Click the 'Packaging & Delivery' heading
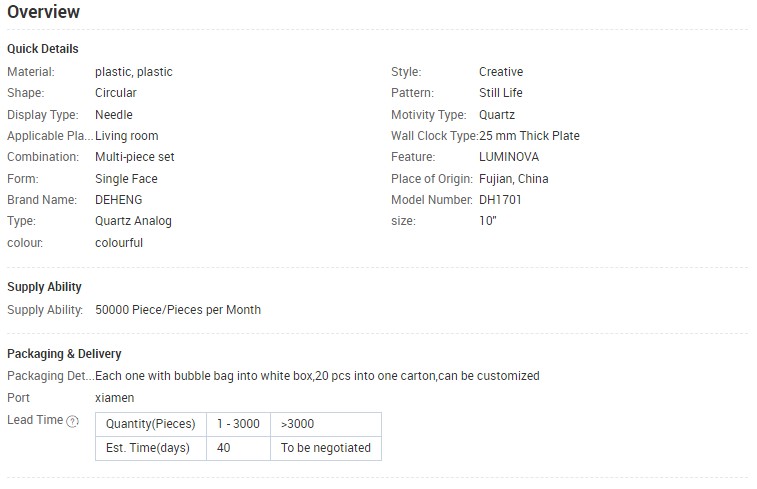The width and height of the screenshot is (757, 489). (x=64, y=354)
